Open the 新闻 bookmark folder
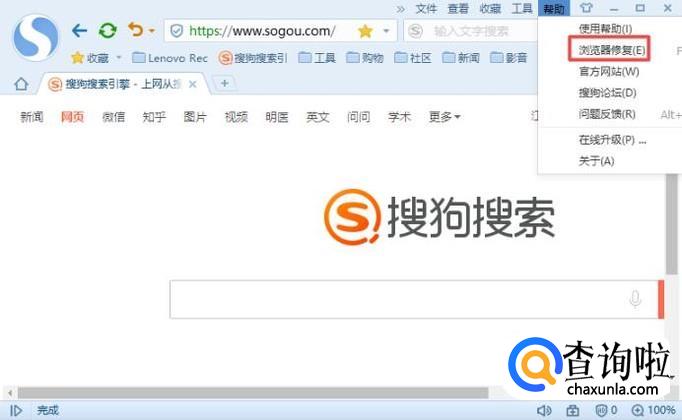This screenshot has width=682, height=420. (x=461, y=58)
